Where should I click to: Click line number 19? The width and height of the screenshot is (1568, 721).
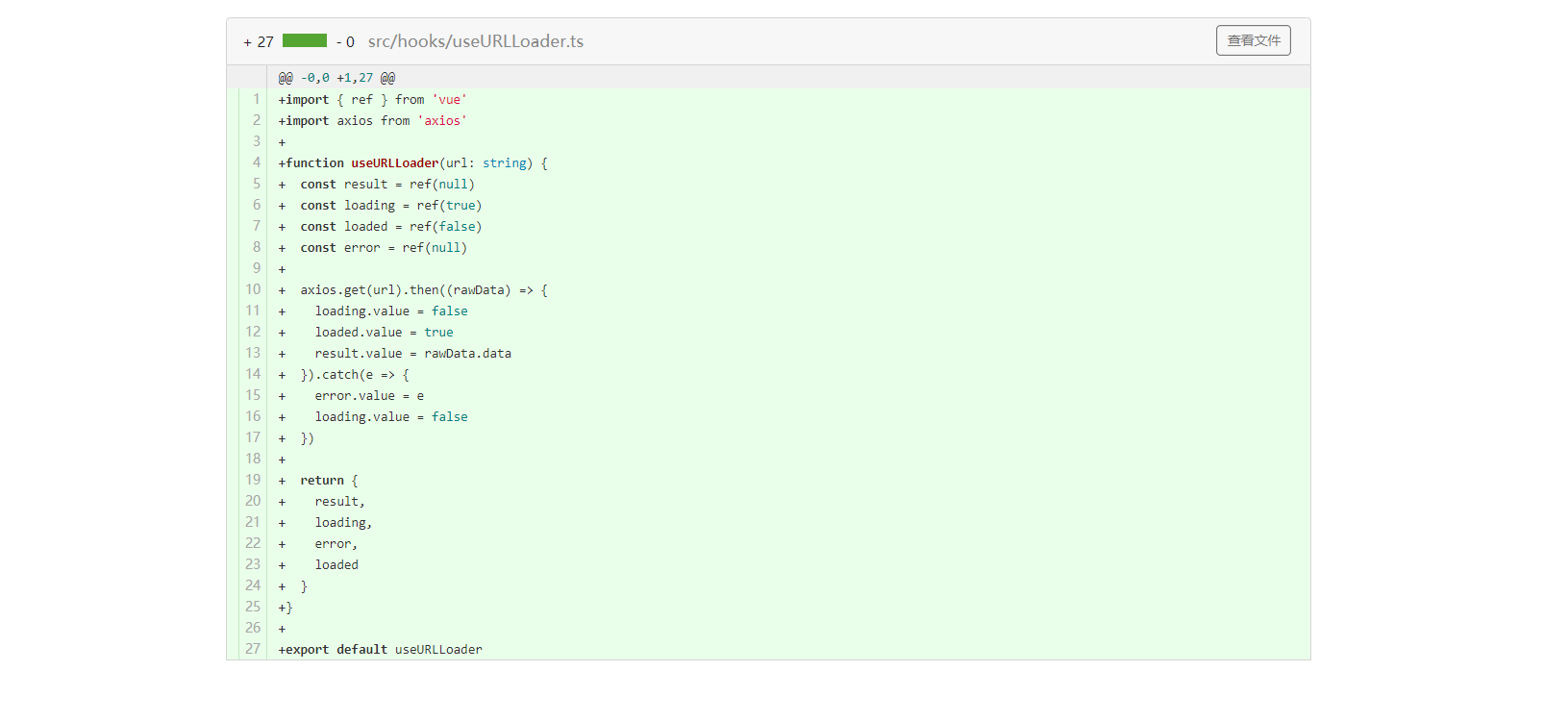click(x=253, y=480)
